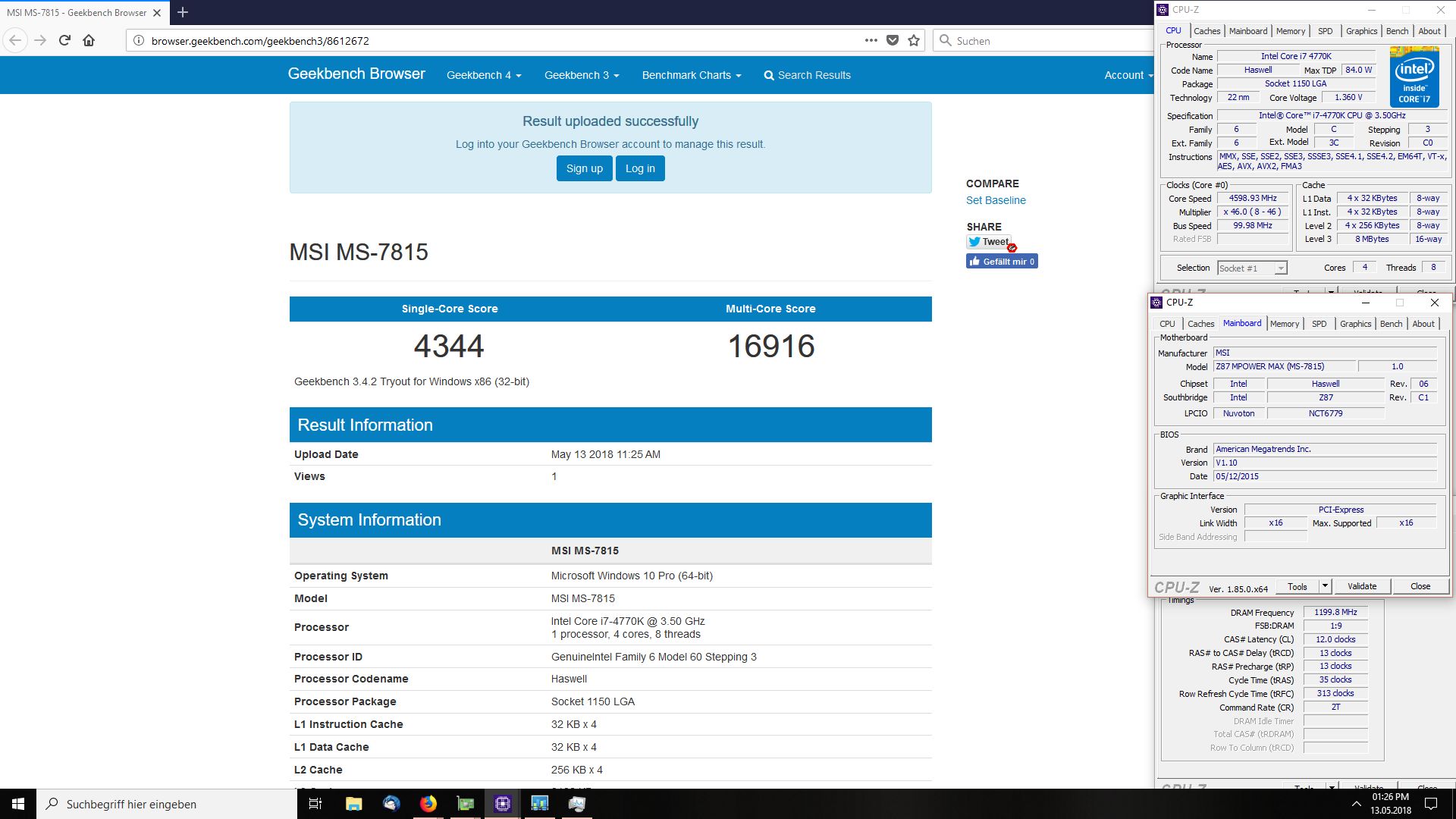Click the Upload Date value May 13 2018
Viewport: 1456px width, 819px height.
coord(605,454)
